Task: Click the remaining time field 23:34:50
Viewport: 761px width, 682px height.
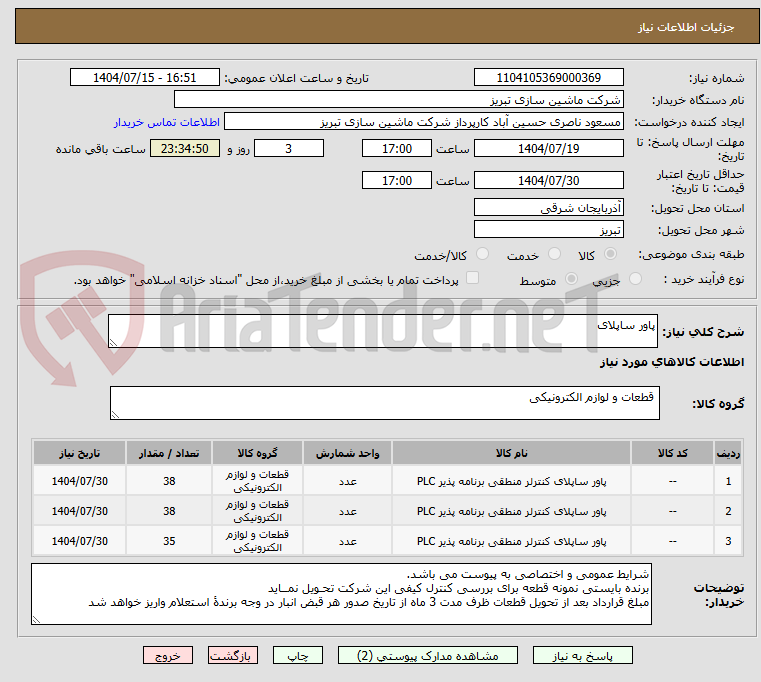Action: pos(185,148)
